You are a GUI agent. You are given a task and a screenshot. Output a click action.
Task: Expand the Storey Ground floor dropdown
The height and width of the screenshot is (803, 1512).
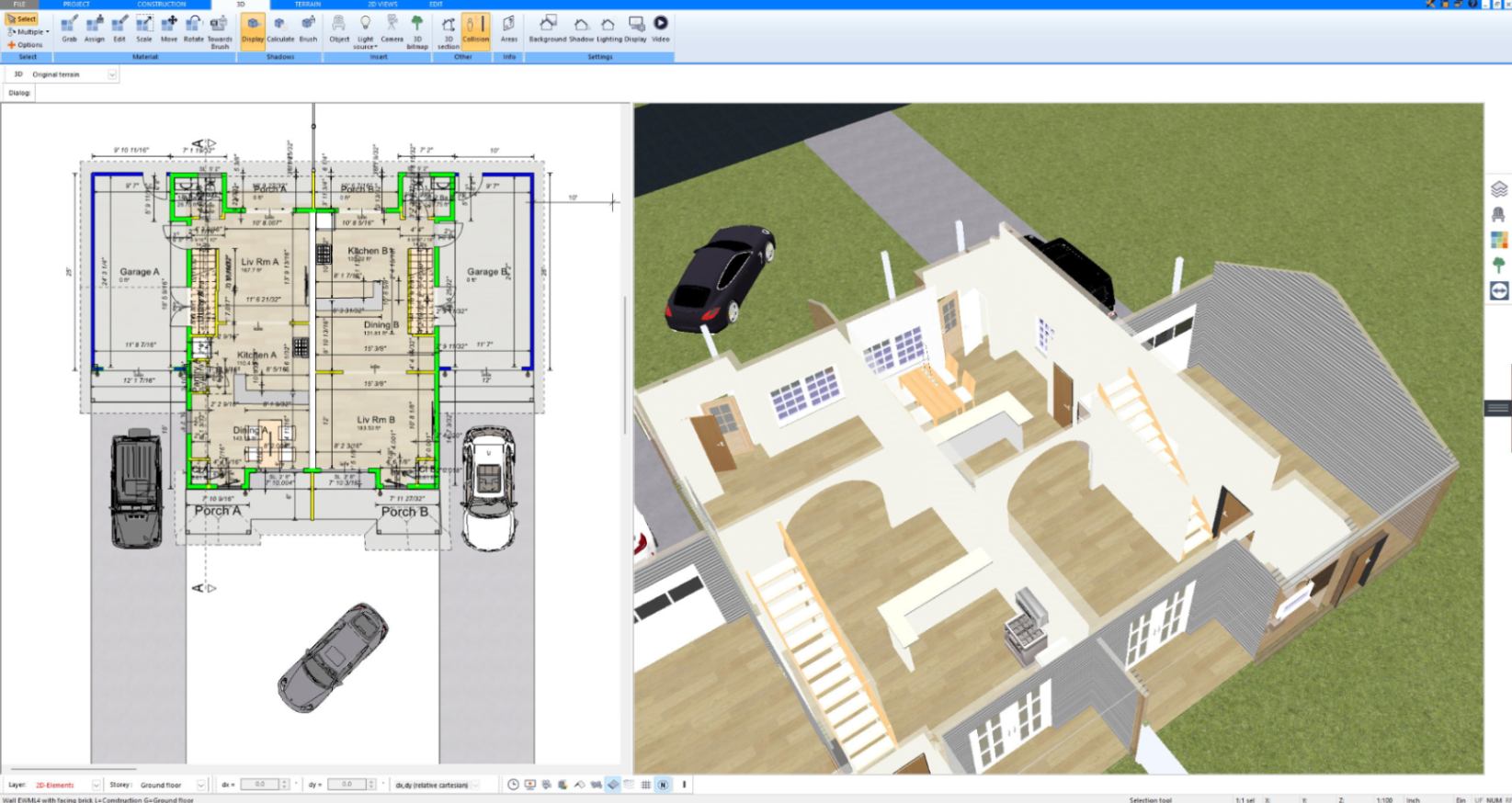pos(200,785)
